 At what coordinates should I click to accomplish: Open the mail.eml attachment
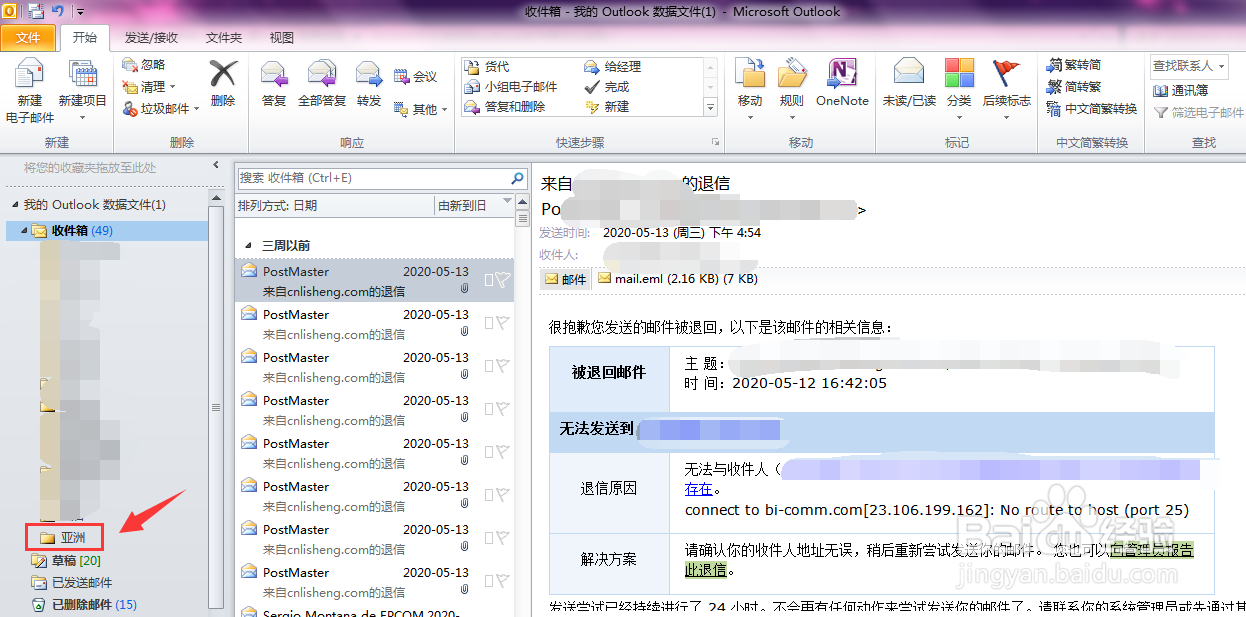tap(677, 279)
